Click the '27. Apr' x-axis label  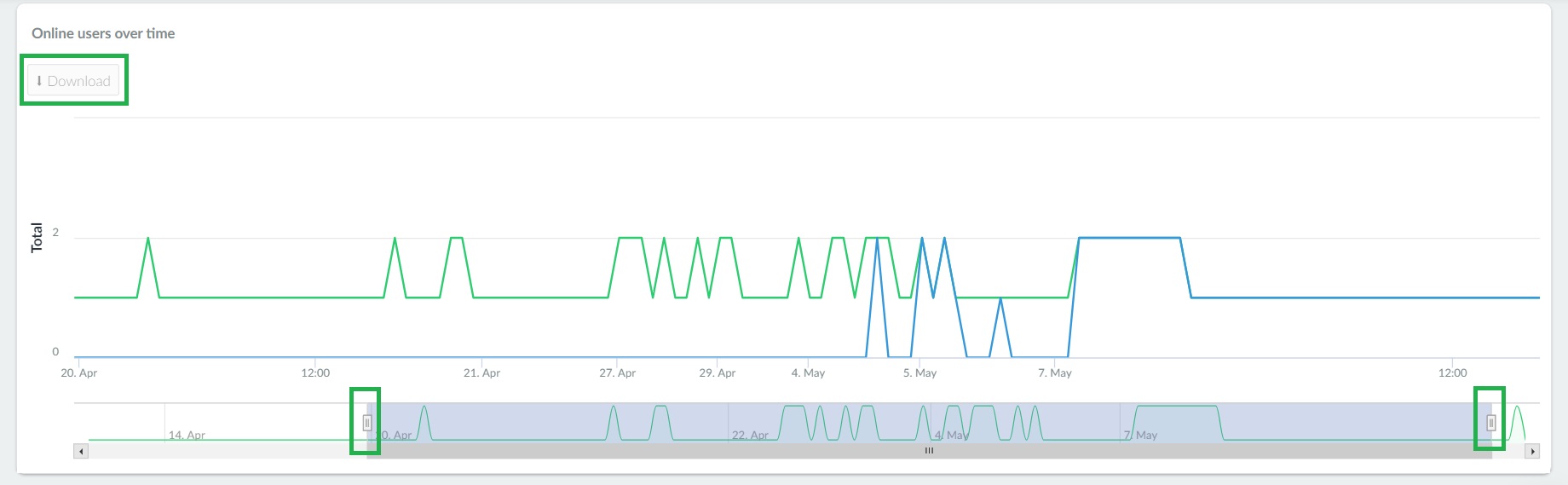coord(617,372)
